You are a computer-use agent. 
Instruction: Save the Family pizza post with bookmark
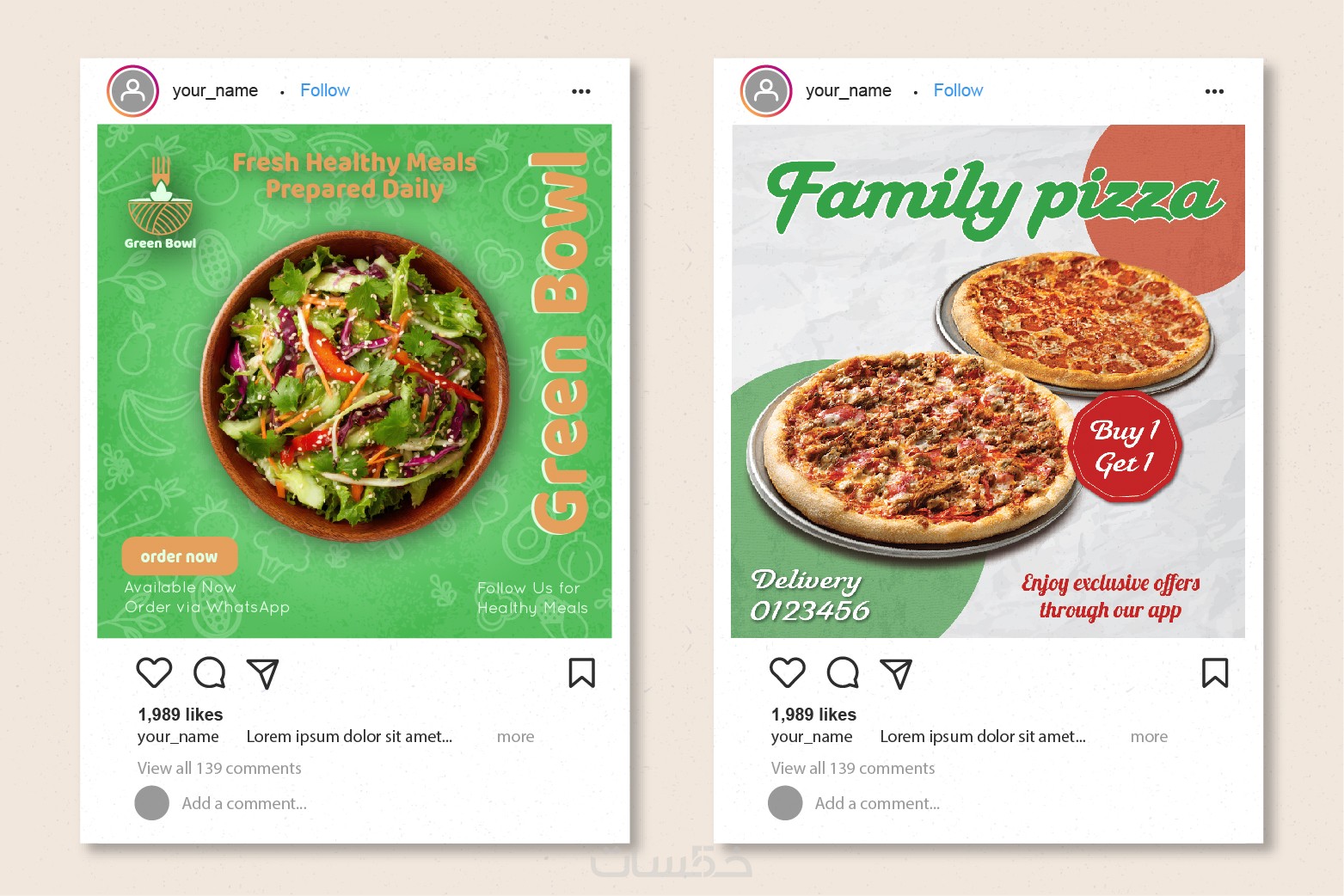pos(1215,672)
